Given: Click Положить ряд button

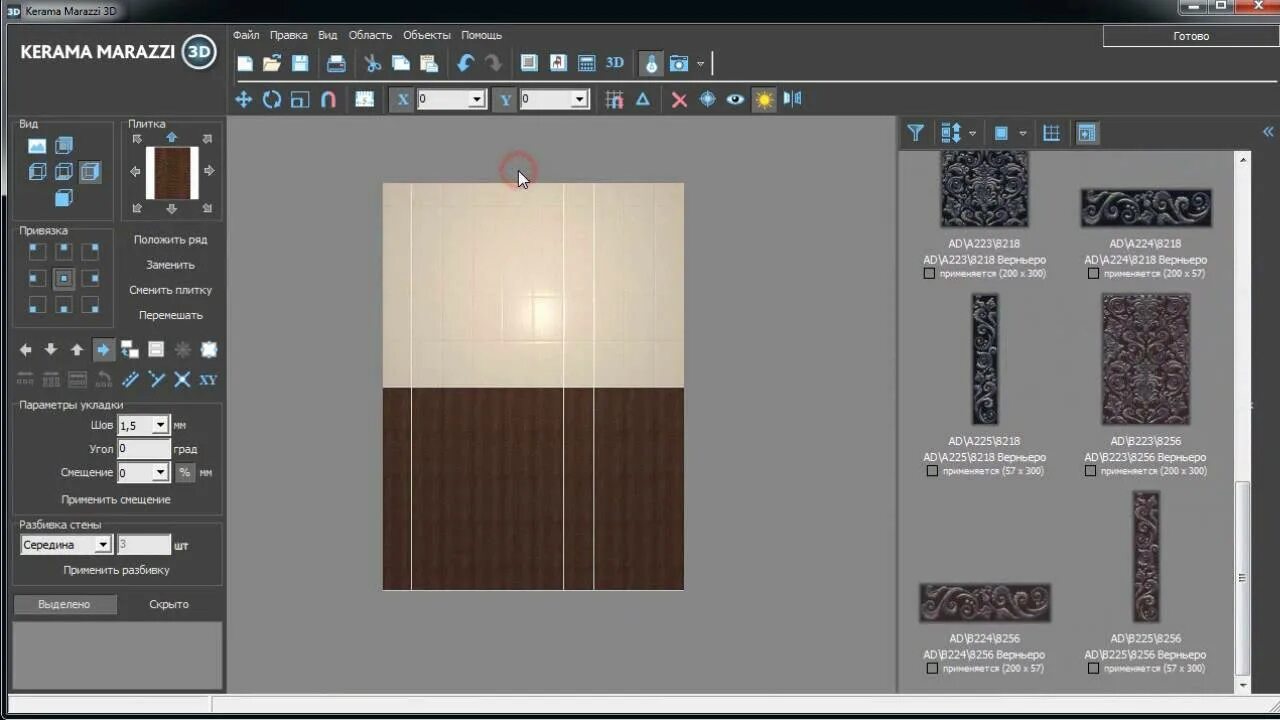Looking at the screenshot, I should coord(170,240).
